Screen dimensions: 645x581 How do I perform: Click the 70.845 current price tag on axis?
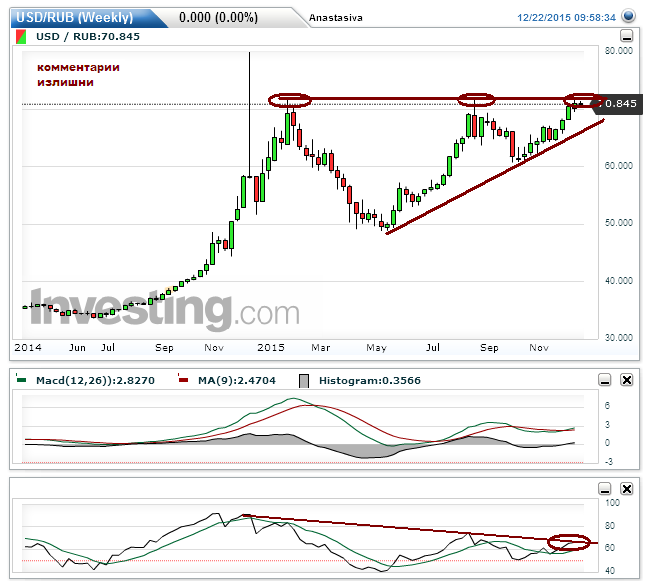tap(618, 103)
